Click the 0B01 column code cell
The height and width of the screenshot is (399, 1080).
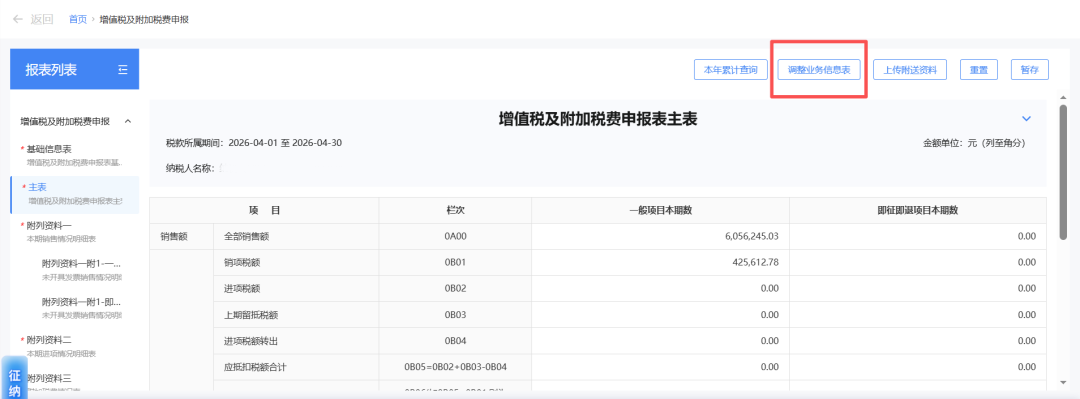pyautogui.click(x=455, y=263)
